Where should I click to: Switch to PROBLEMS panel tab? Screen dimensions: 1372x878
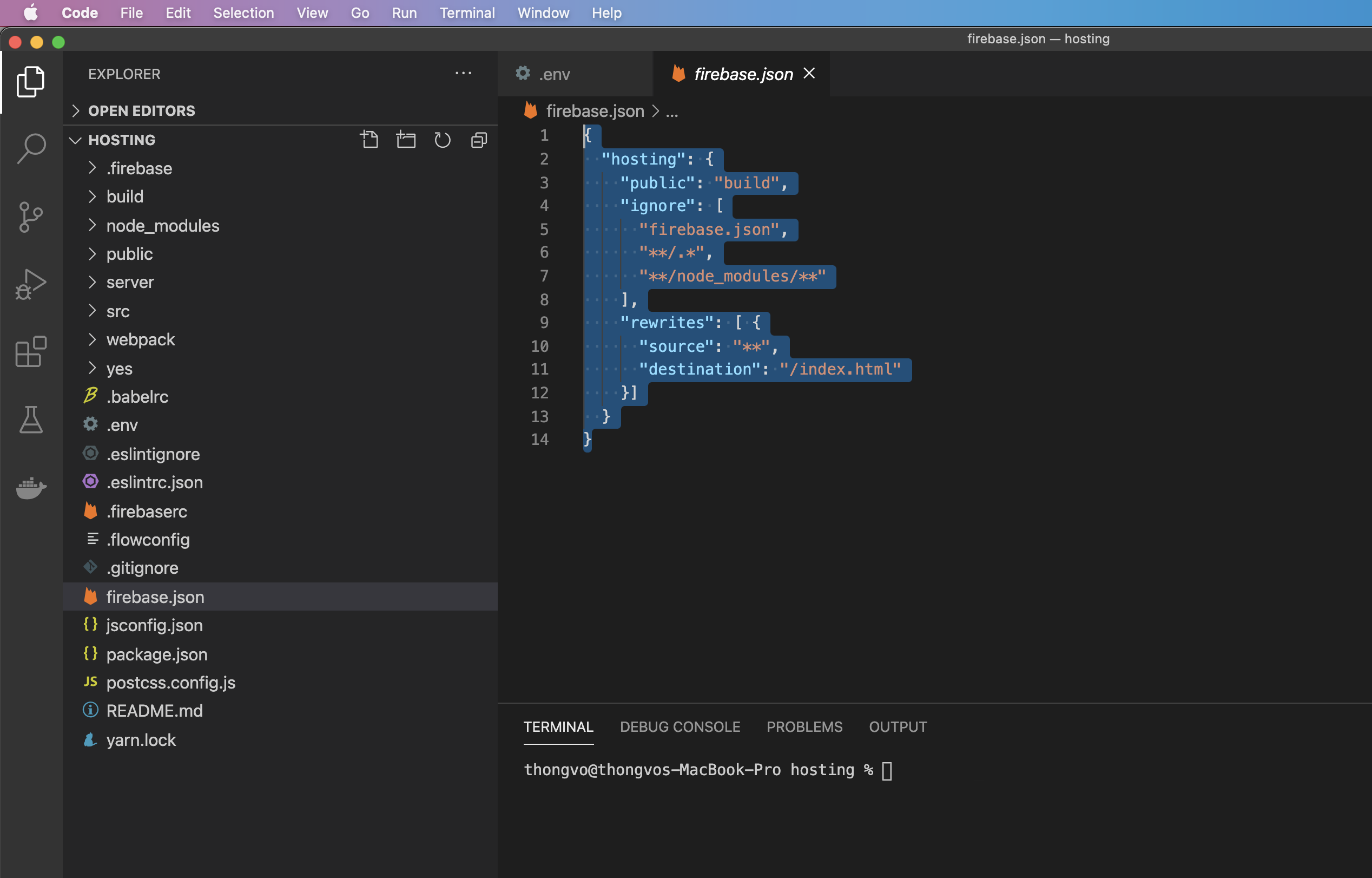pos(804,727)
